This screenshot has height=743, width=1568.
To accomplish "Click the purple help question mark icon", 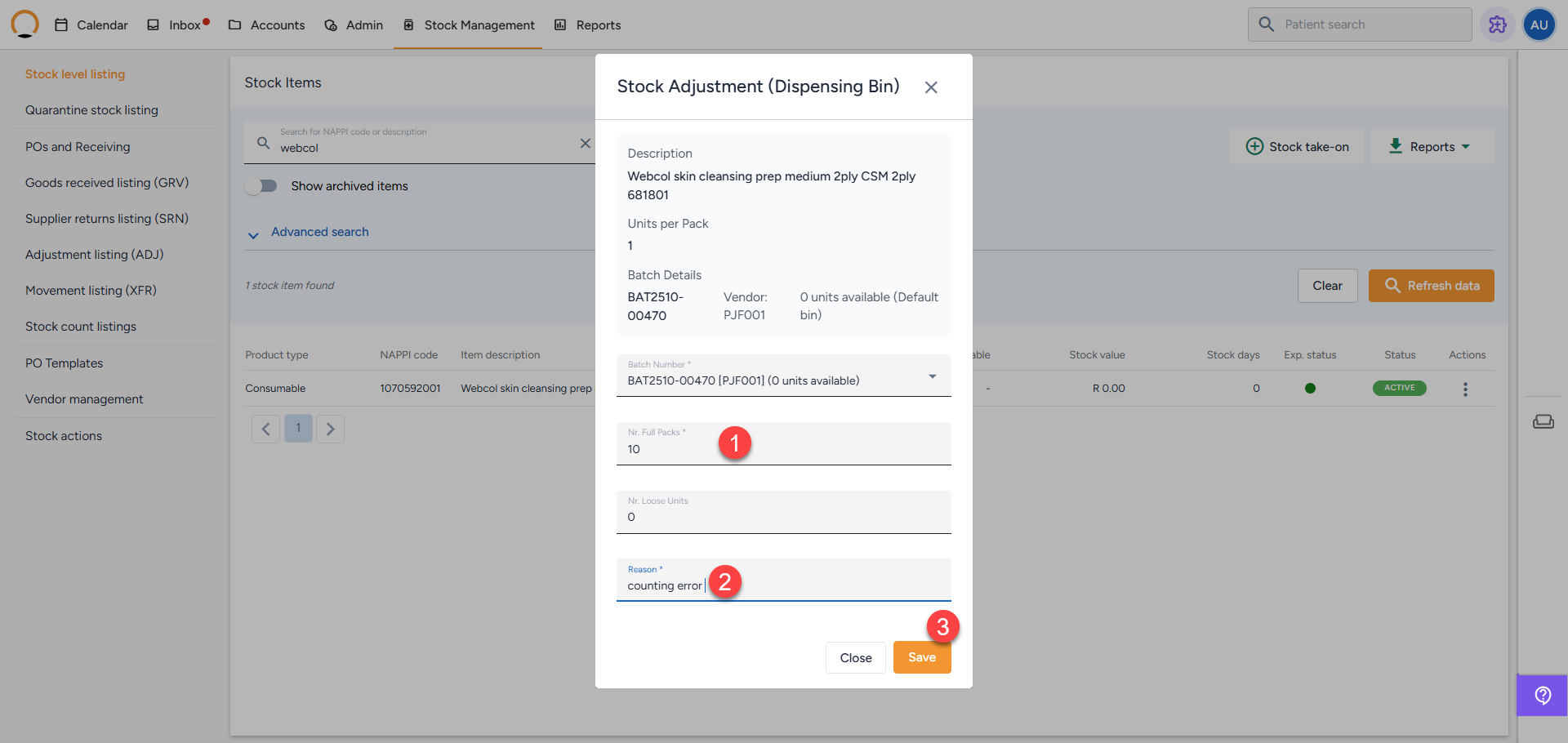I will click(1542, 695).
